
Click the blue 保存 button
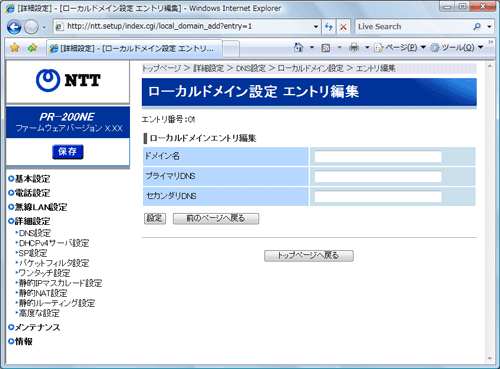pyautogui.click(x=68, y=152)
